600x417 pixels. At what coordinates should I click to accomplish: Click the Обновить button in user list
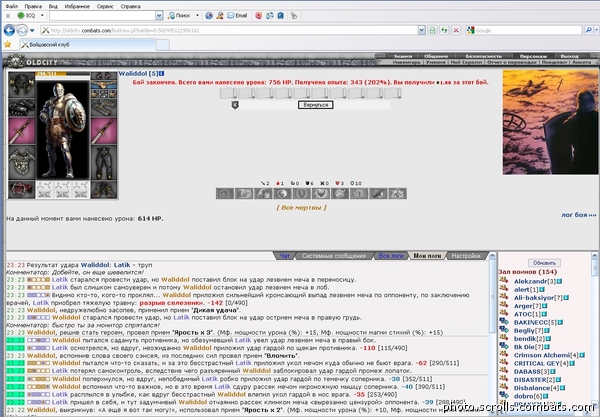click(544, 263)
